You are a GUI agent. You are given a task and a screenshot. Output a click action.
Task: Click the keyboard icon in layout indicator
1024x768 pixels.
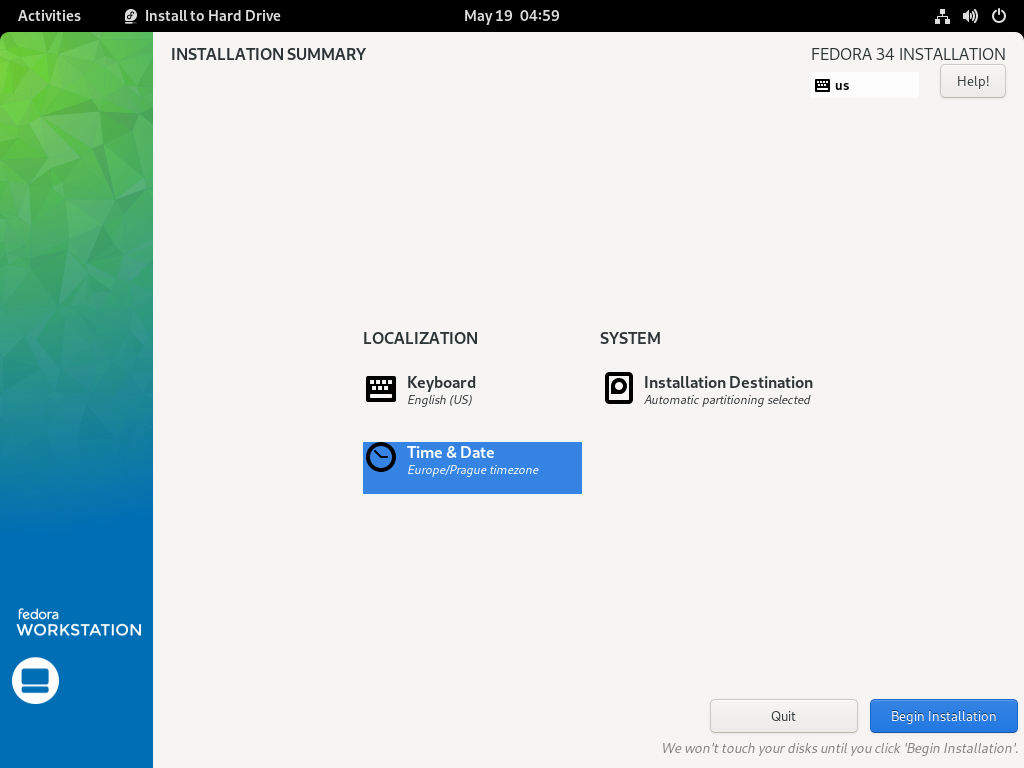pyautogui.click(x=822, y=86)
